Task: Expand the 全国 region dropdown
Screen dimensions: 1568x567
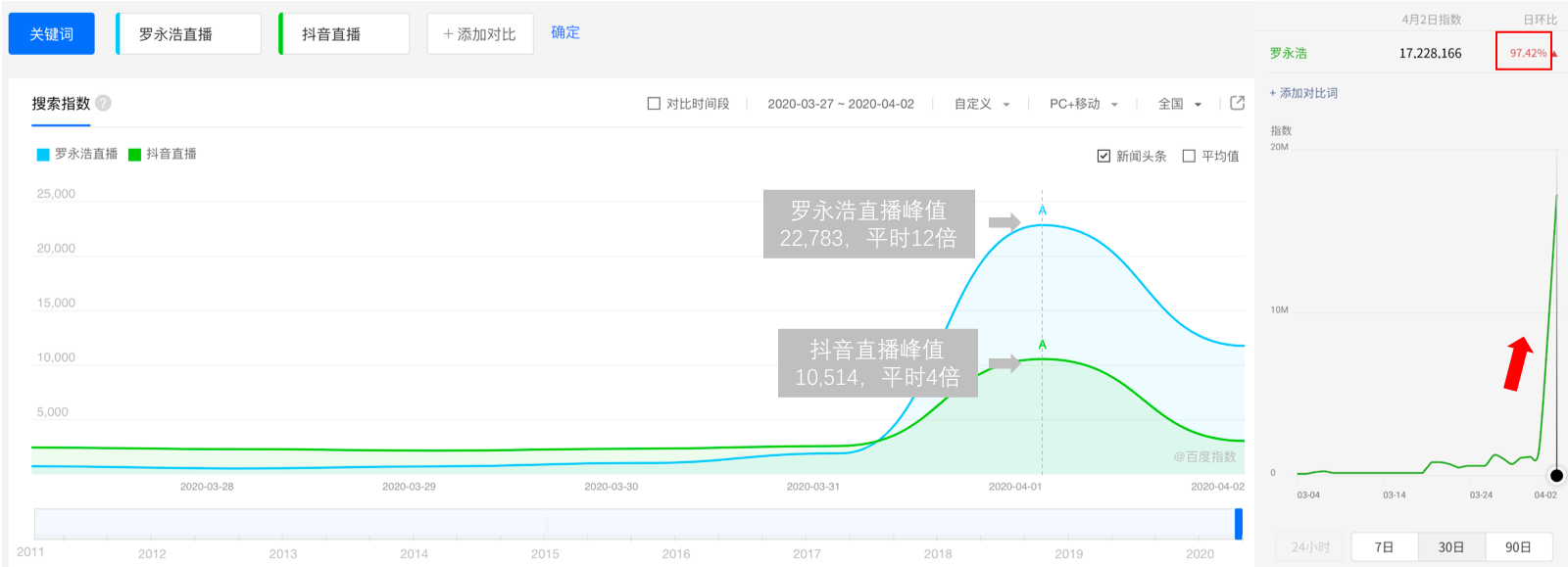Action: tap(1180, 104)
